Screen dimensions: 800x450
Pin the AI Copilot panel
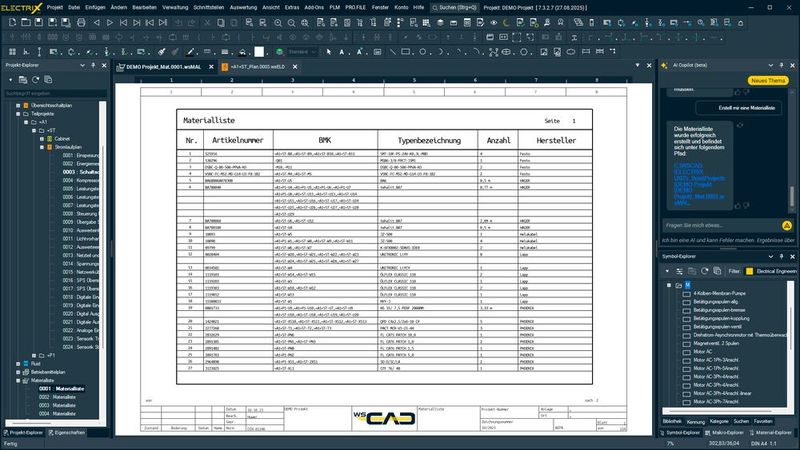tap(781, 65)
